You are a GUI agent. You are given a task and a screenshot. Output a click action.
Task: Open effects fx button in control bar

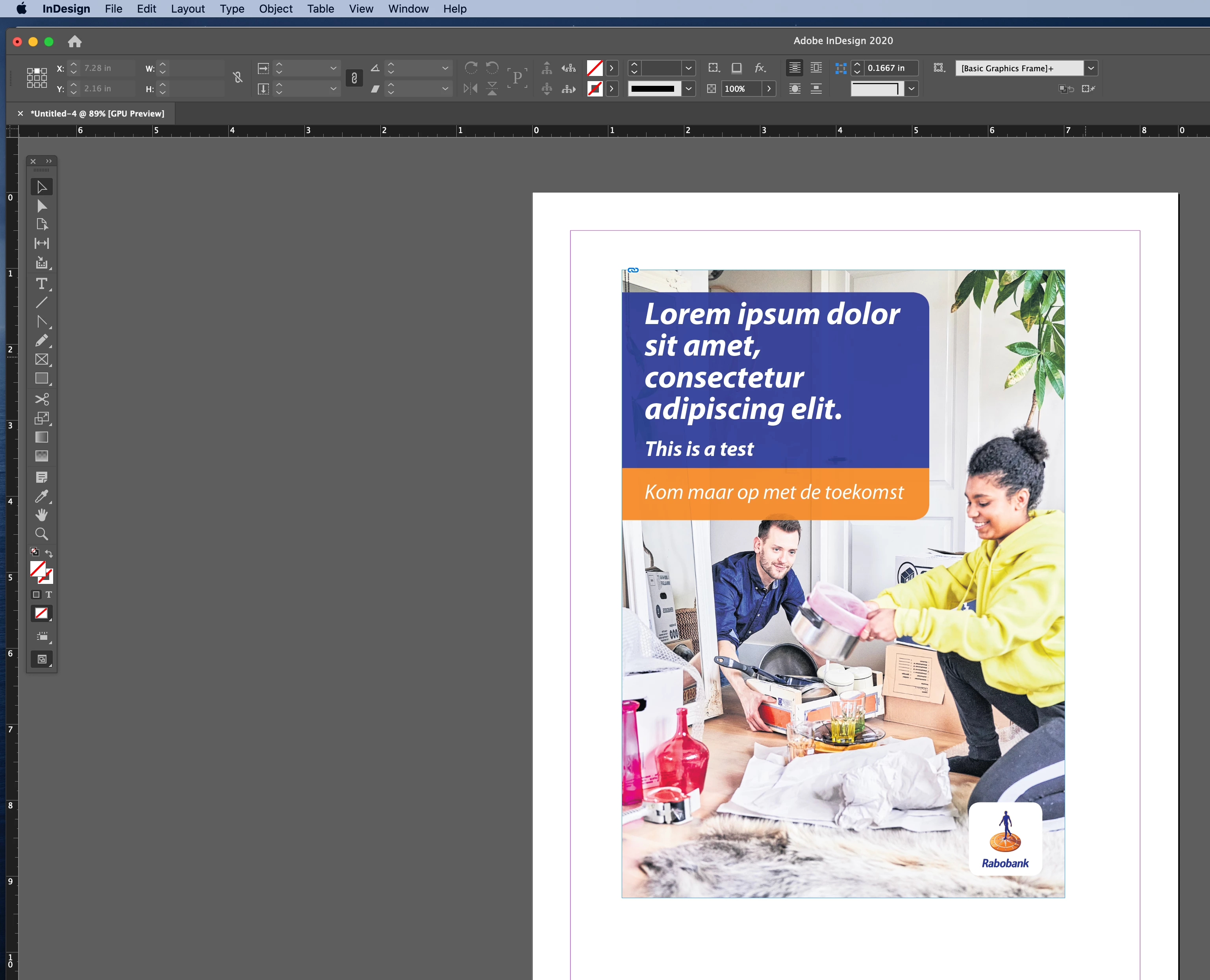pos(760,68)
